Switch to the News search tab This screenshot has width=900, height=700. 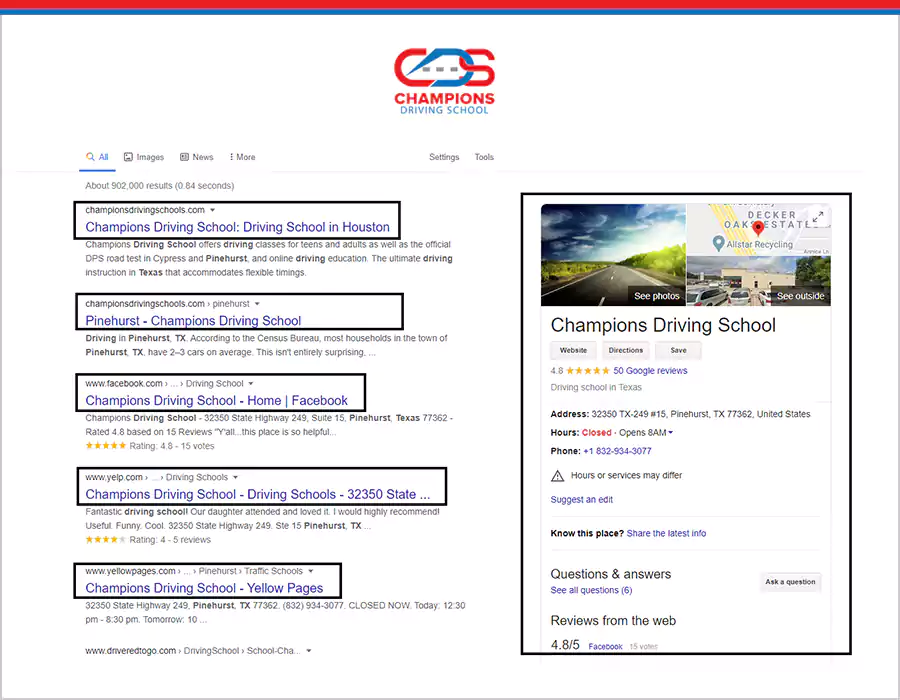click(196, 157)
